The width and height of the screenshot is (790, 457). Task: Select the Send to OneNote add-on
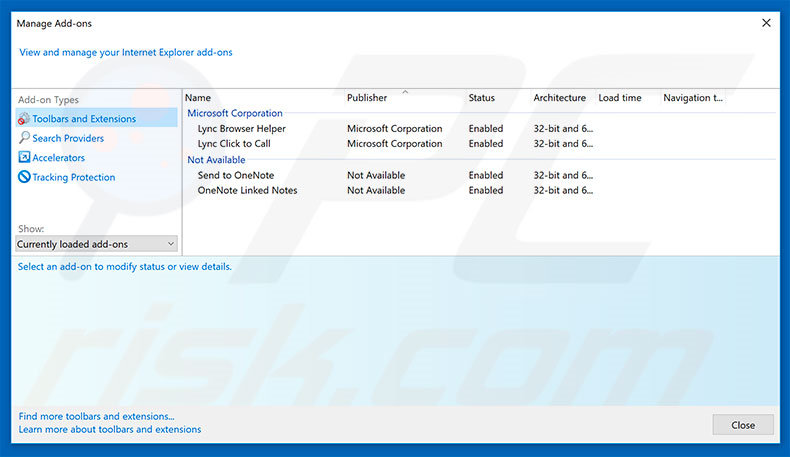coord(236,175)
